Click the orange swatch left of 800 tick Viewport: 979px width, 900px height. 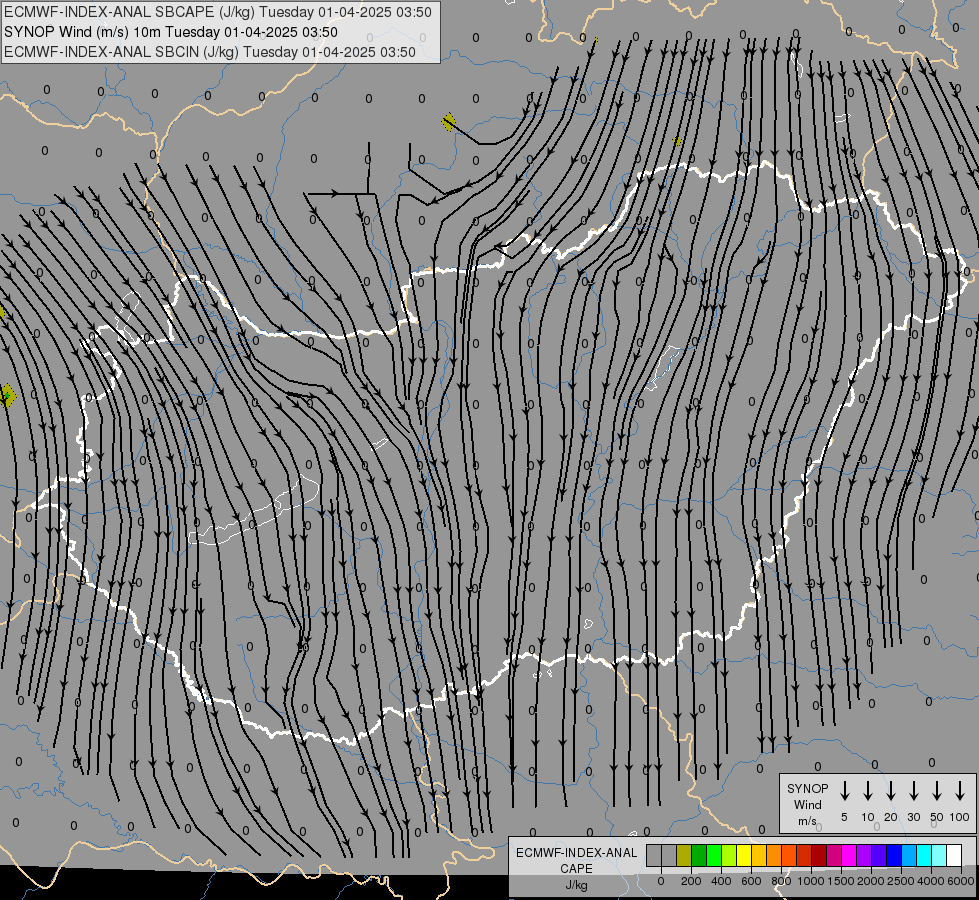click(x=774, y=855)
